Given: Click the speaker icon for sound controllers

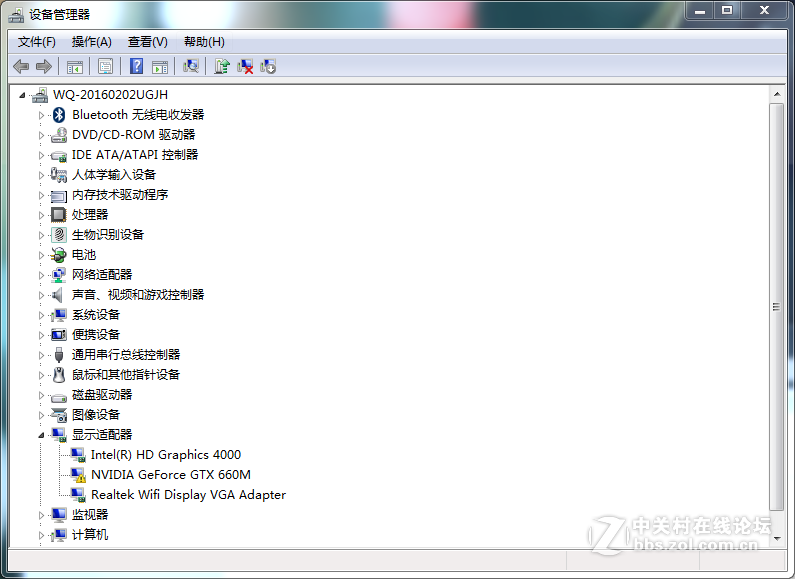Looking at the screenshot, I should [x=59, y=295].
